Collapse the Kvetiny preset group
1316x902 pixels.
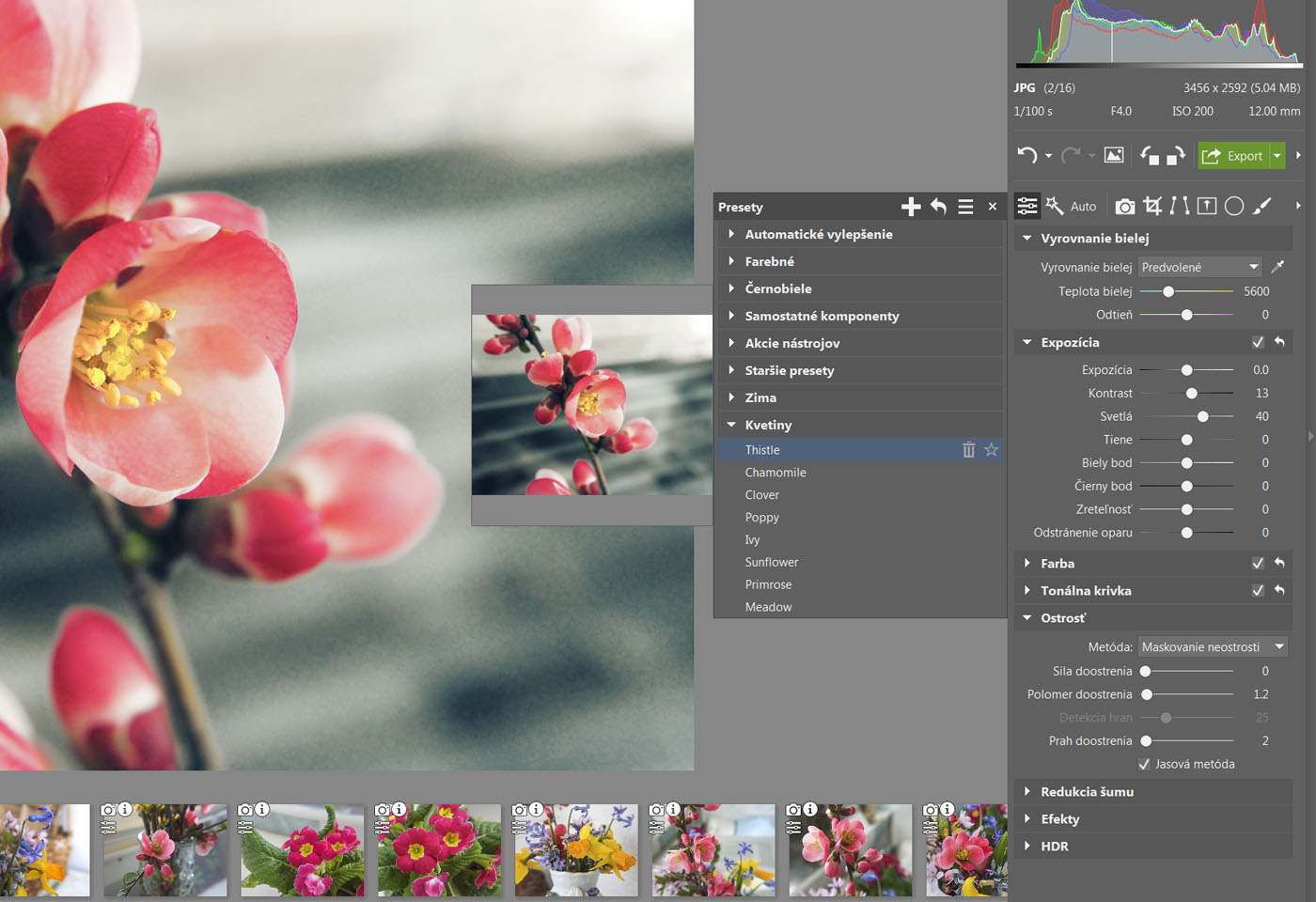coord(731,425)
